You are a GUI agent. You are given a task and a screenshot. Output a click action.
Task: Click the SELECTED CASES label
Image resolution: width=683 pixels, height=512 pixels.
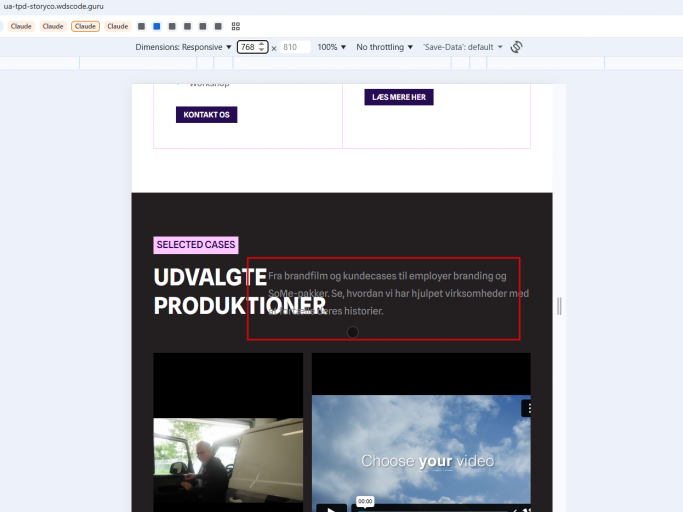pos(196,245)
